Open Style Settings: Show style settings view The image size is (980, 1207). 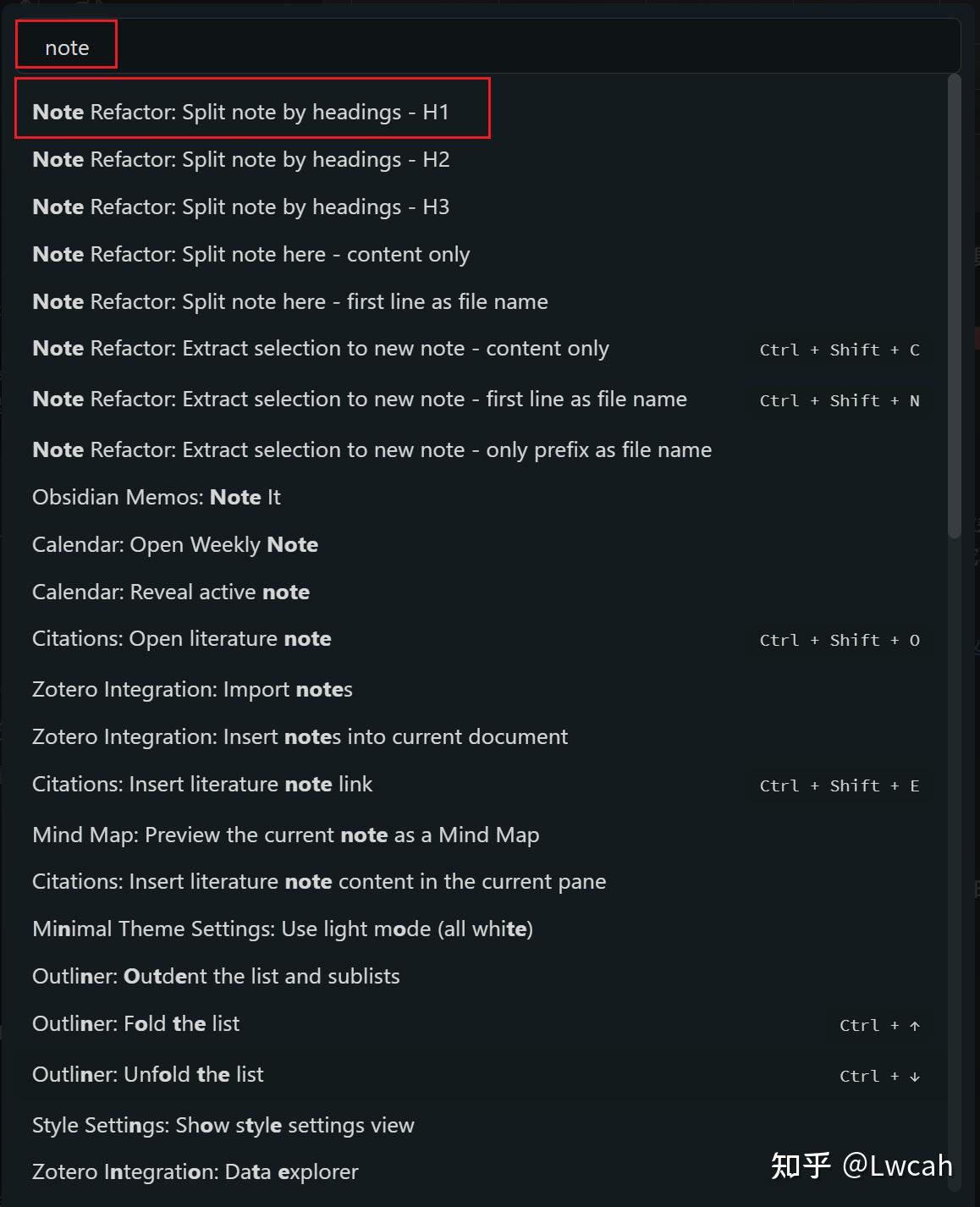[482, 1125]
